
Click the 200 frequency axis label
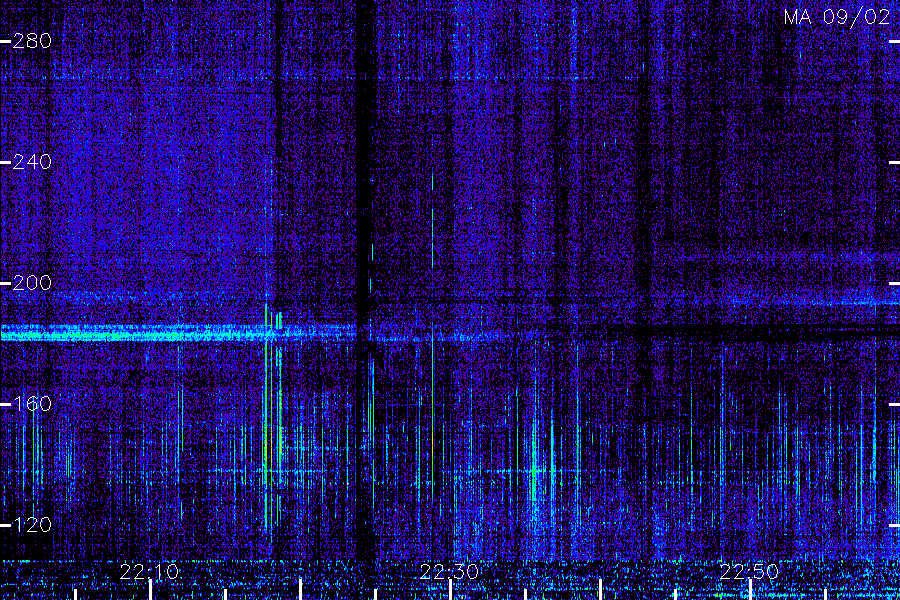click(32, 282)
